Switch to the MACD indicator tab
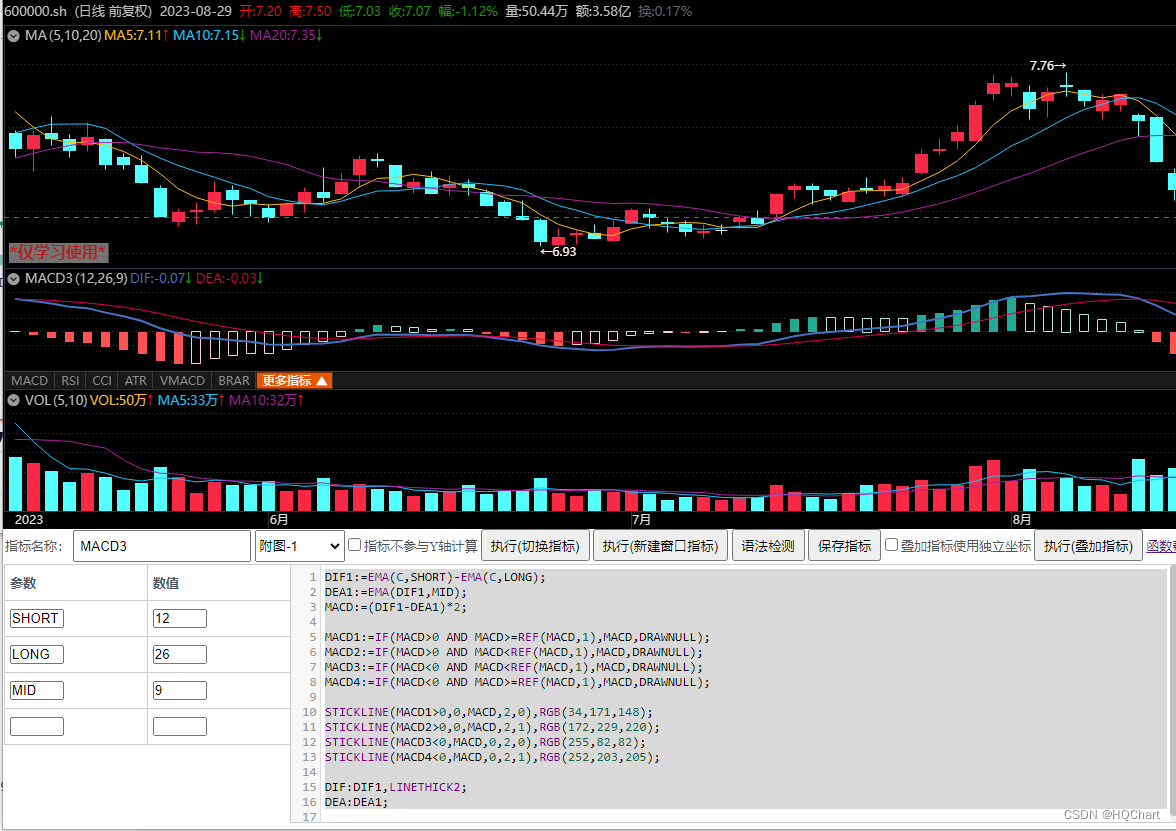The width and height of the screenshot is (1176, 831). [29, 381]
